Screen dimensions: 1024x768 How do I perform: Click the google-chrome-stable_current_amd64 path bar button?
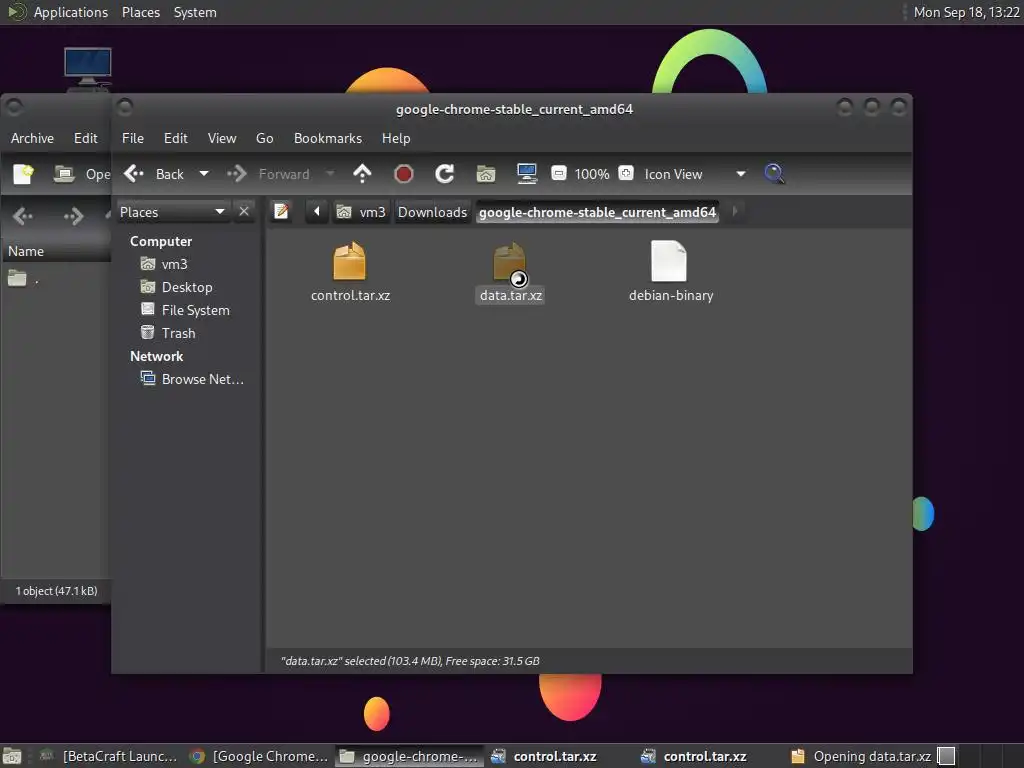coord(598,212)
